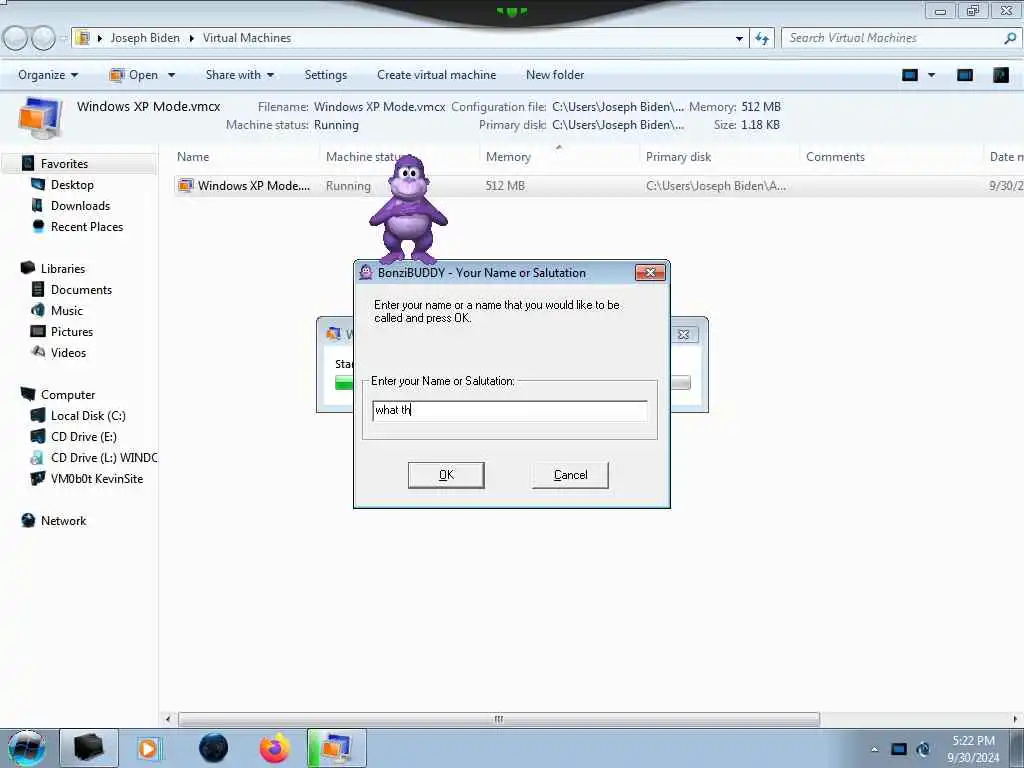
Task: Open Local Disk (C:)
Action: 88,415
